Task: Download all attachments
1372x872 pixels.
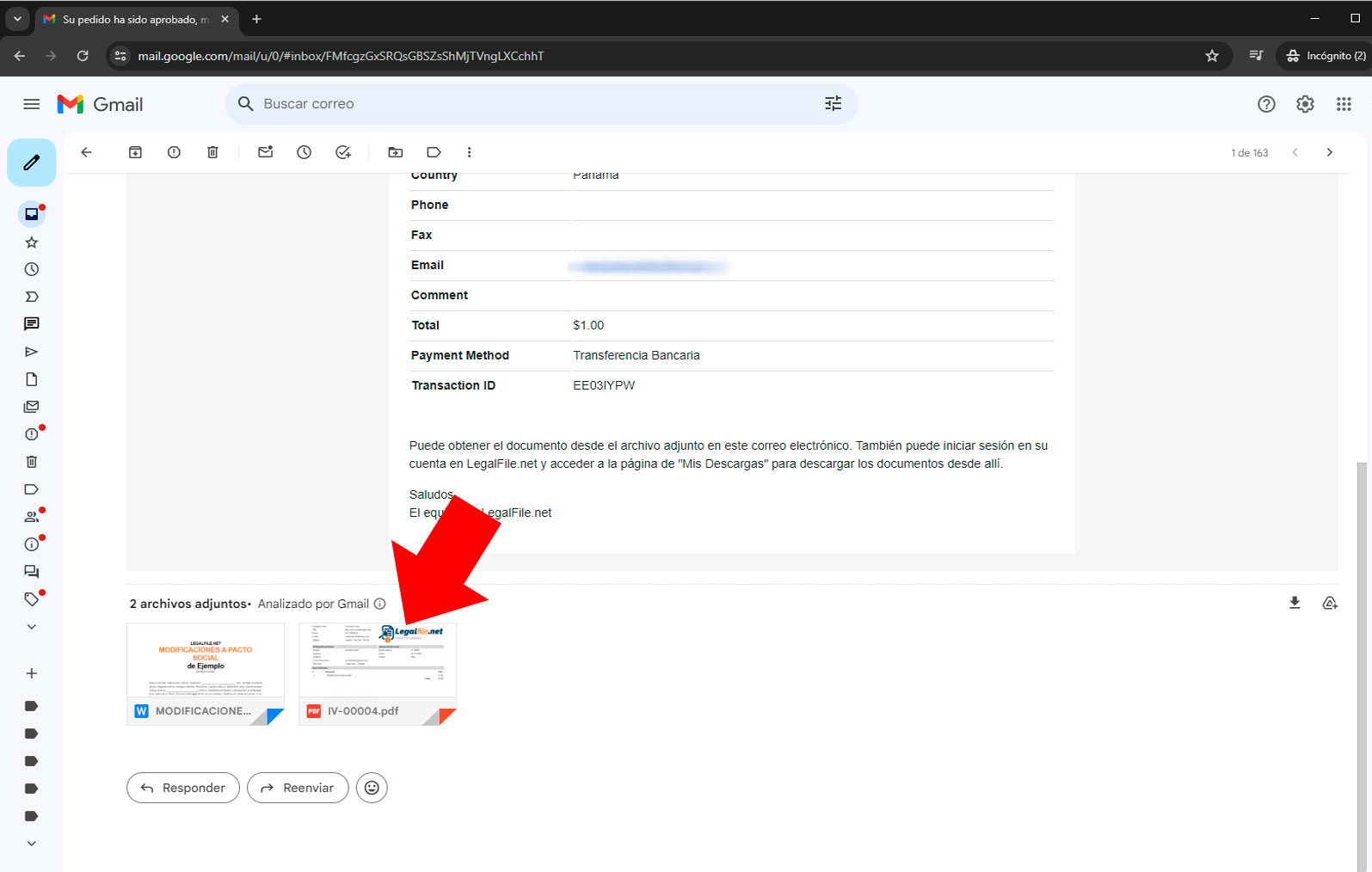Action: (1294, 603)
